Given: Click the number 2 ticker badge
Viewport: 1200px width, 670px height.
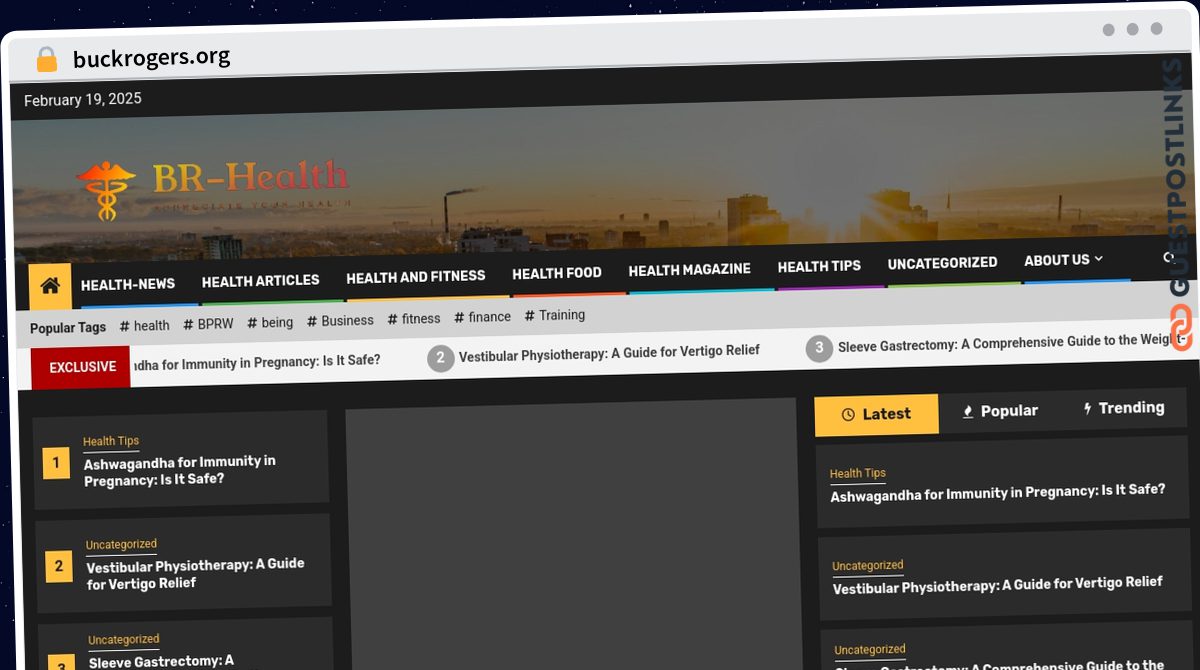Looking at the screenshot, I should click(440, 357).
